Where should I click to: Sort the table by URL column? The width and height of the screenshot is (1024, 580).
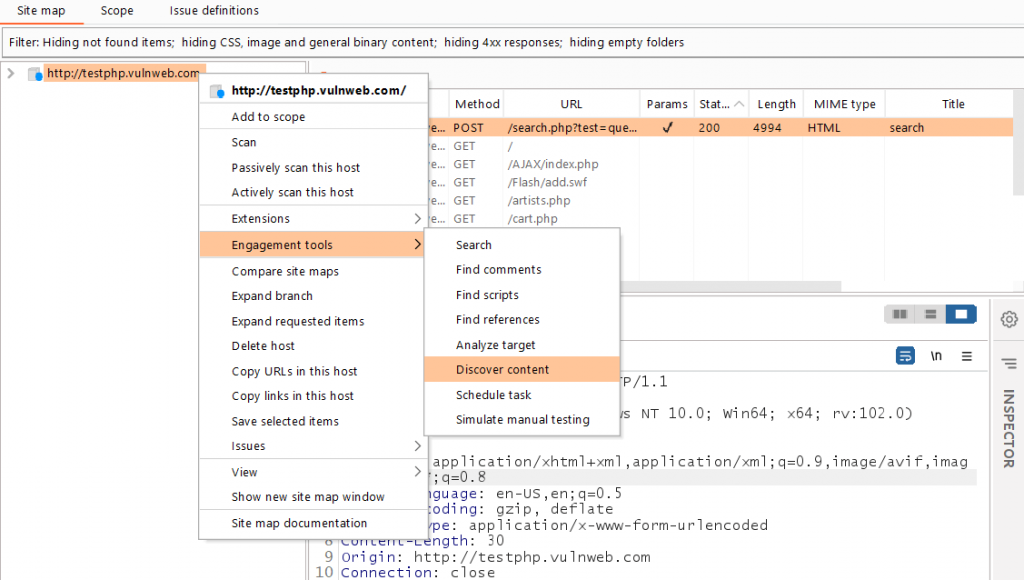tap(571, 104)
